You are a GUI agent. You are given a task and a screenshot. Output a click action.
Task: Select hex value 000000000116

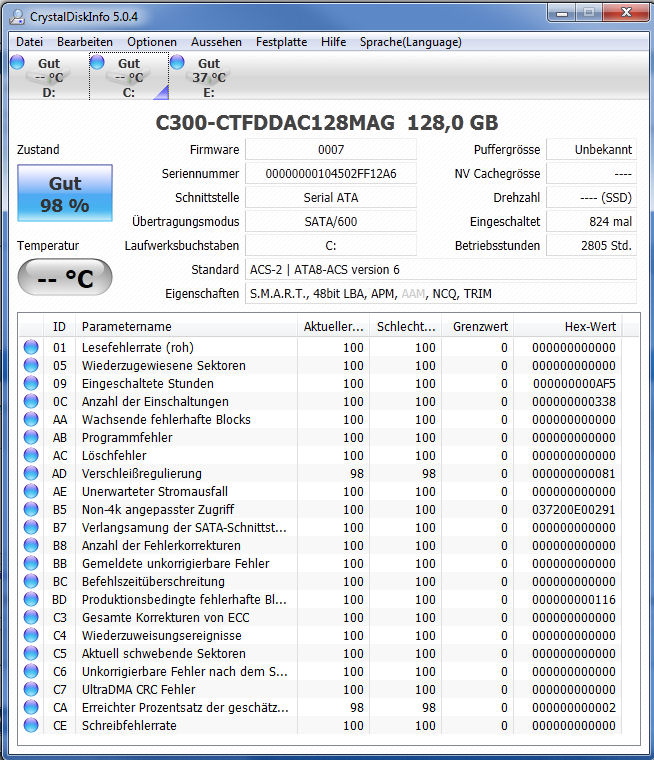(x=574, y=600)
